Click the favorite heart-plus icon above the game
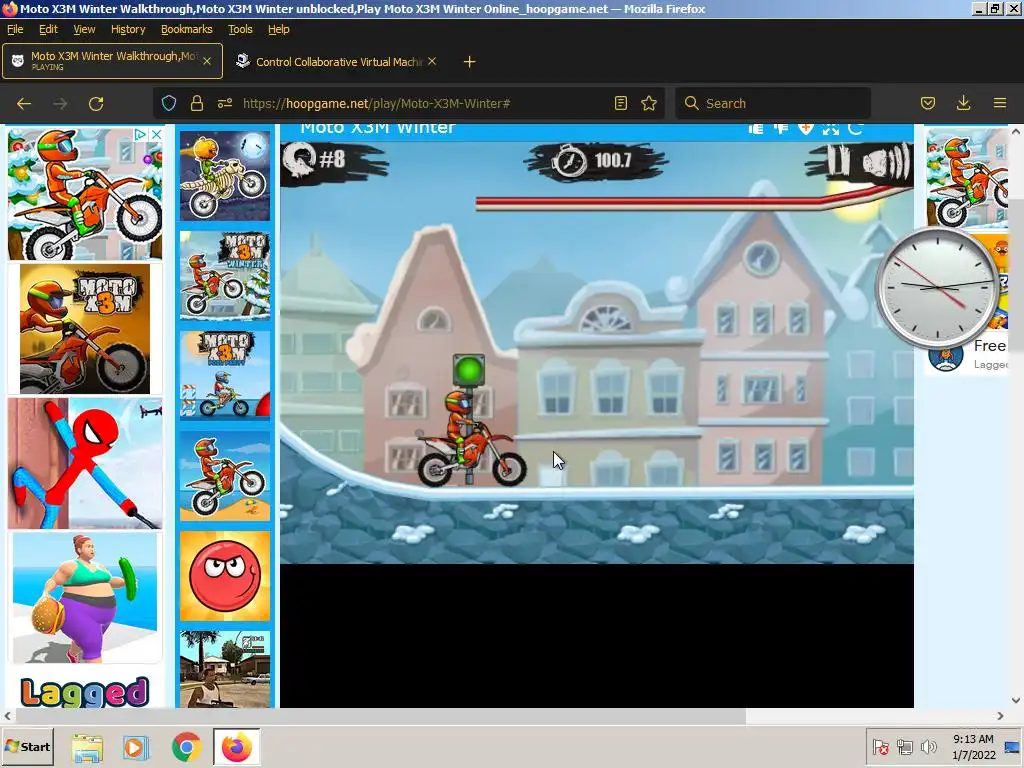 point(806,129)
